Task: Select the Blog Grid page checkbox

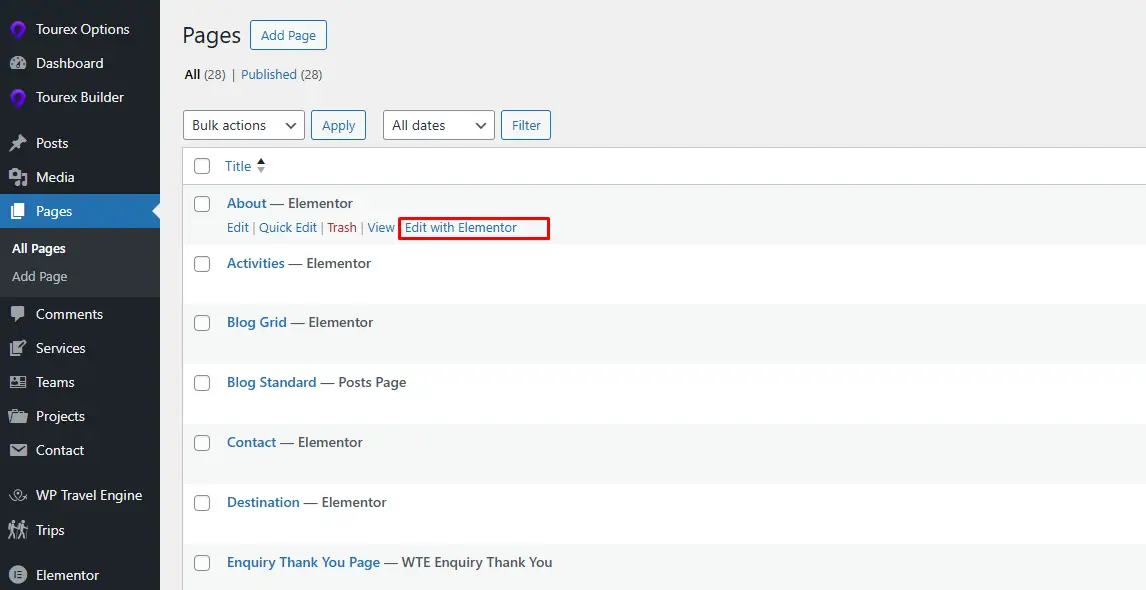Action: click(x=202, y=323)
